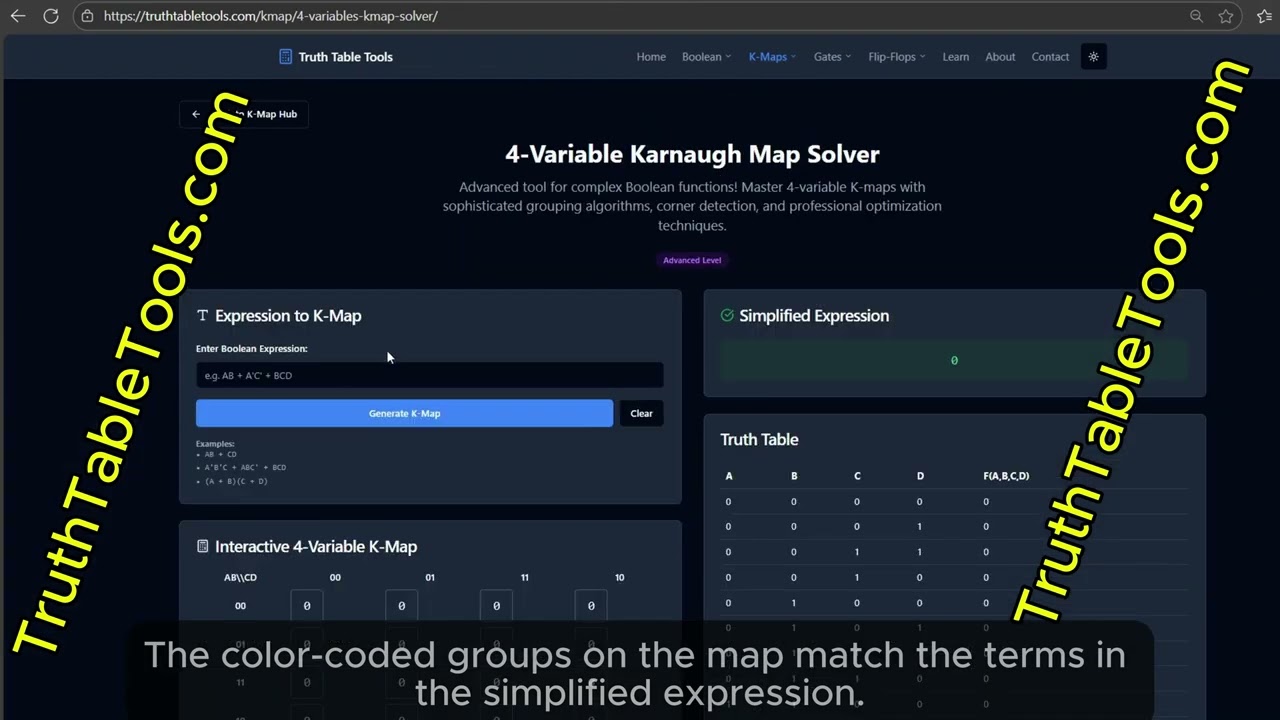Expand the Gates menu

(832, 57)
